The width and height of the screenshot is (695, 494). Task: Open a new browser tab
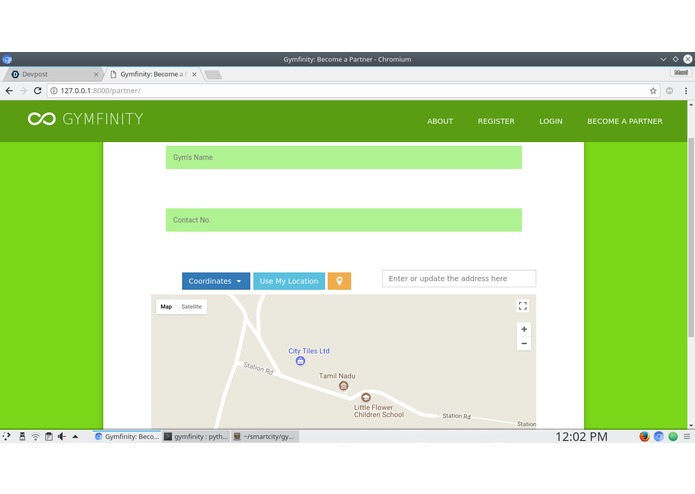pos(213,74)
